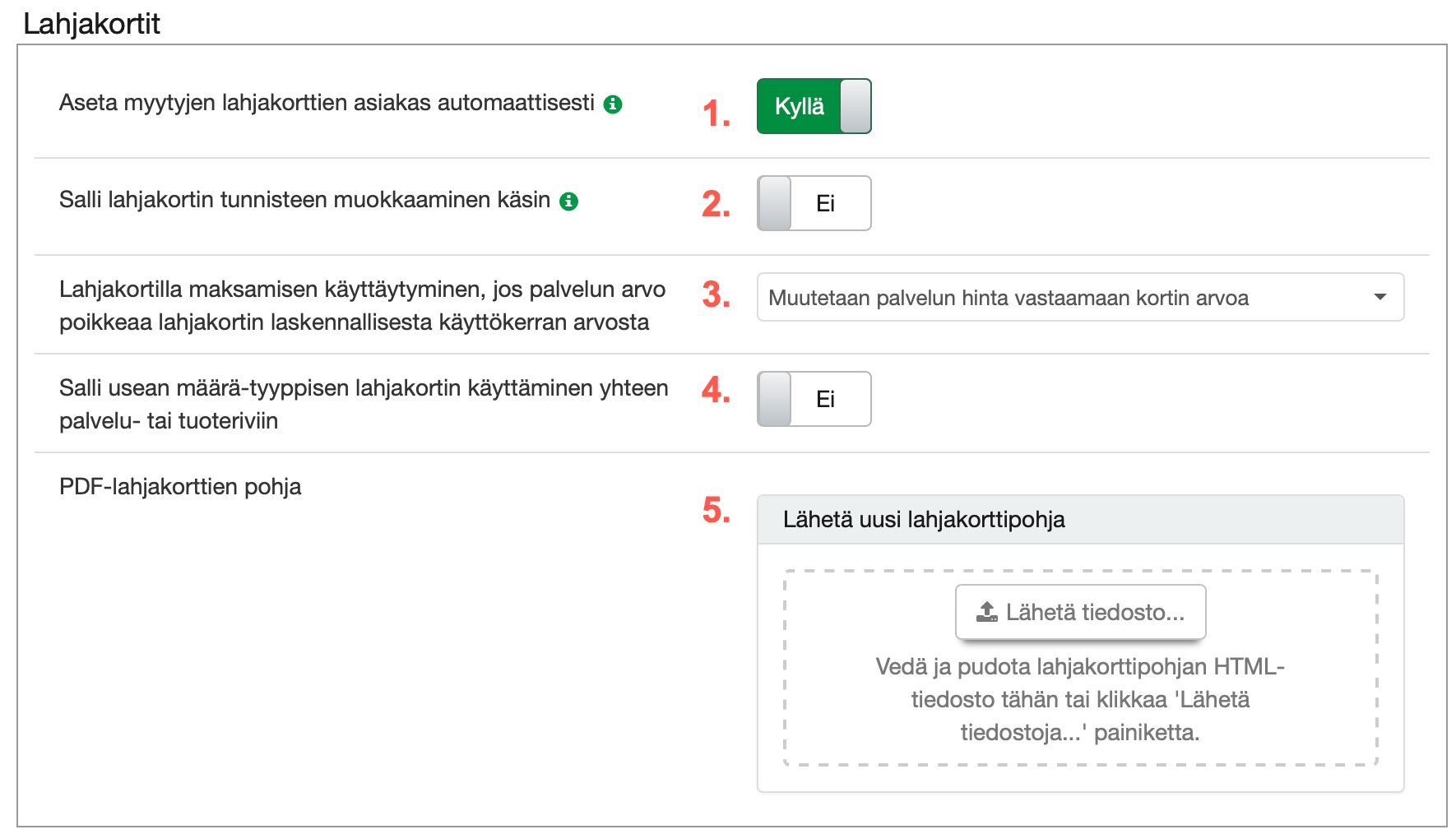Click the upload icon in Lähetä tiedosto

pyautogui.click(x=986, y=612)
